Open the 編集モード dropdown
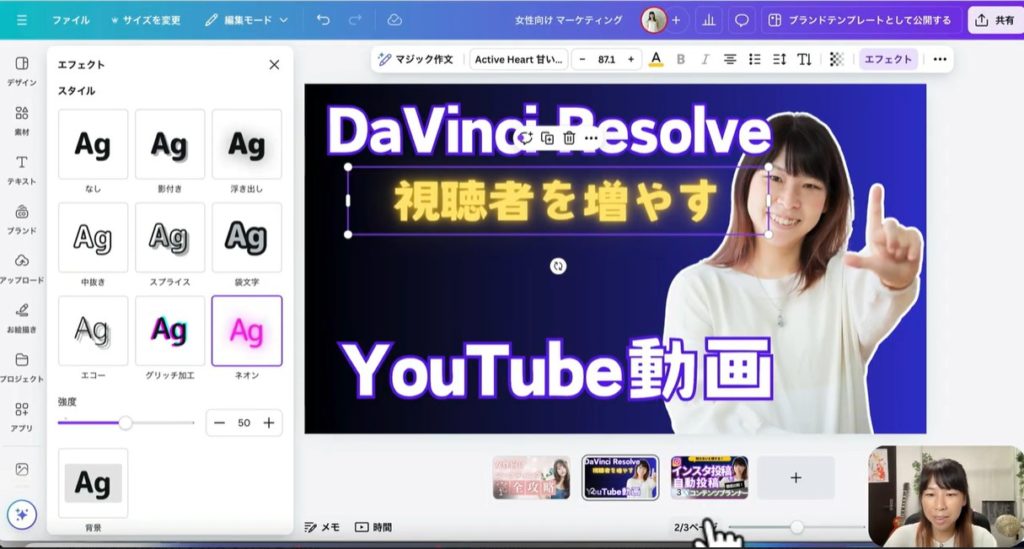Screen dimensions: 1024x549 [x=246, y=20]
